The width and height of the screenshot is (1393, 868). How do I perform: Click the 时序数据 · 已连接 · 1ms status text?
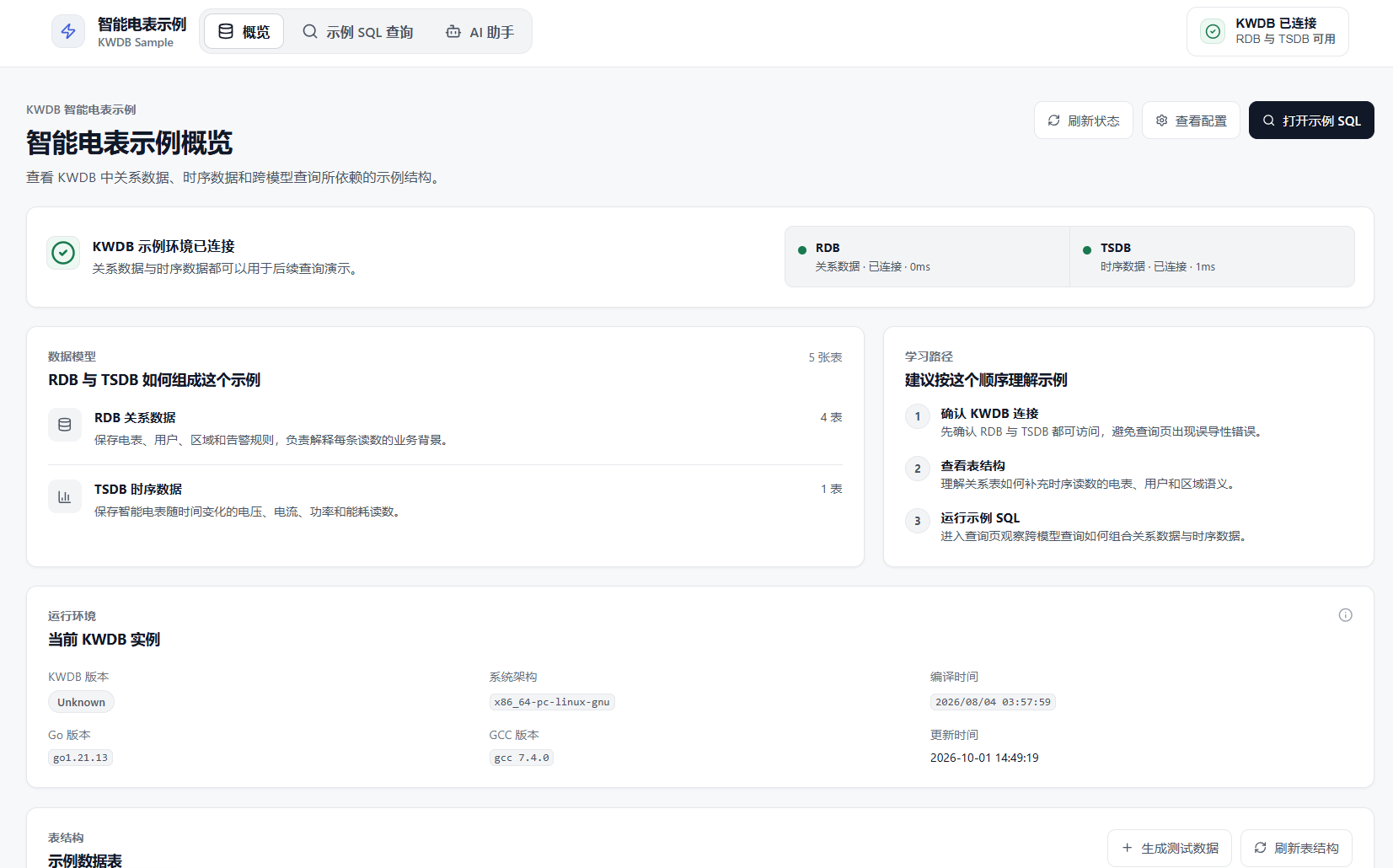[x=1158, y=266]
